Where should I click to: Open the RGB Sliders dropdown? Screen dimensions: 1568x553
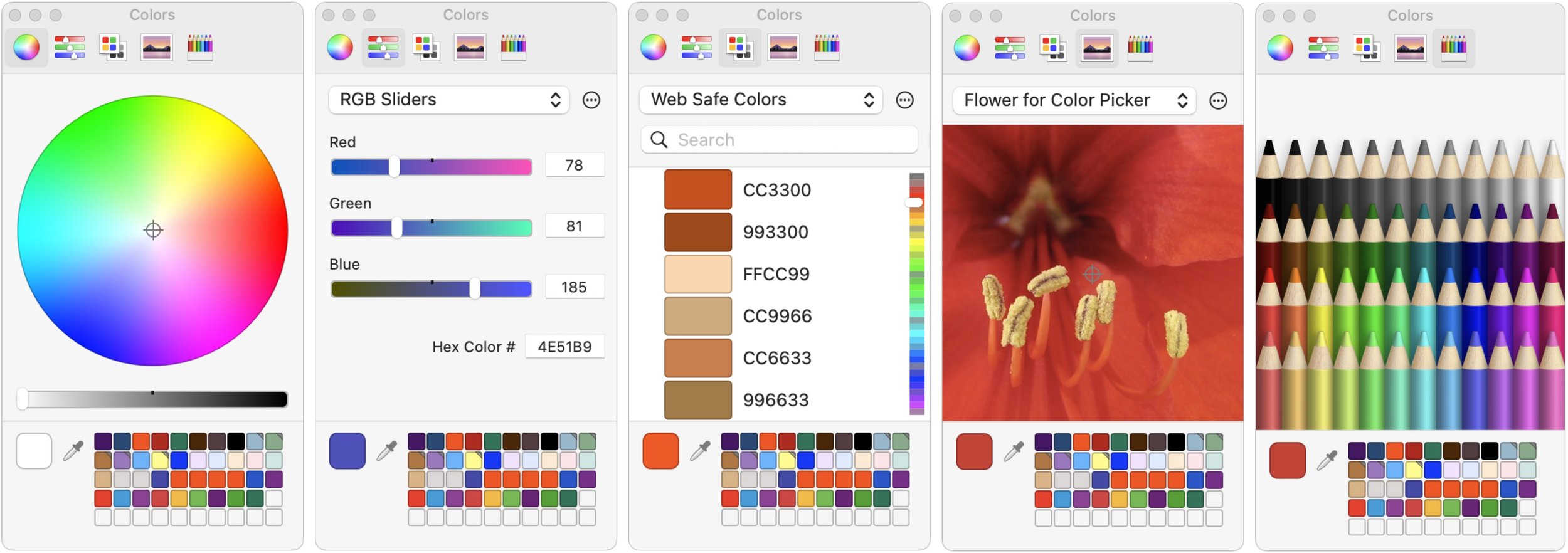click(449, 100)
